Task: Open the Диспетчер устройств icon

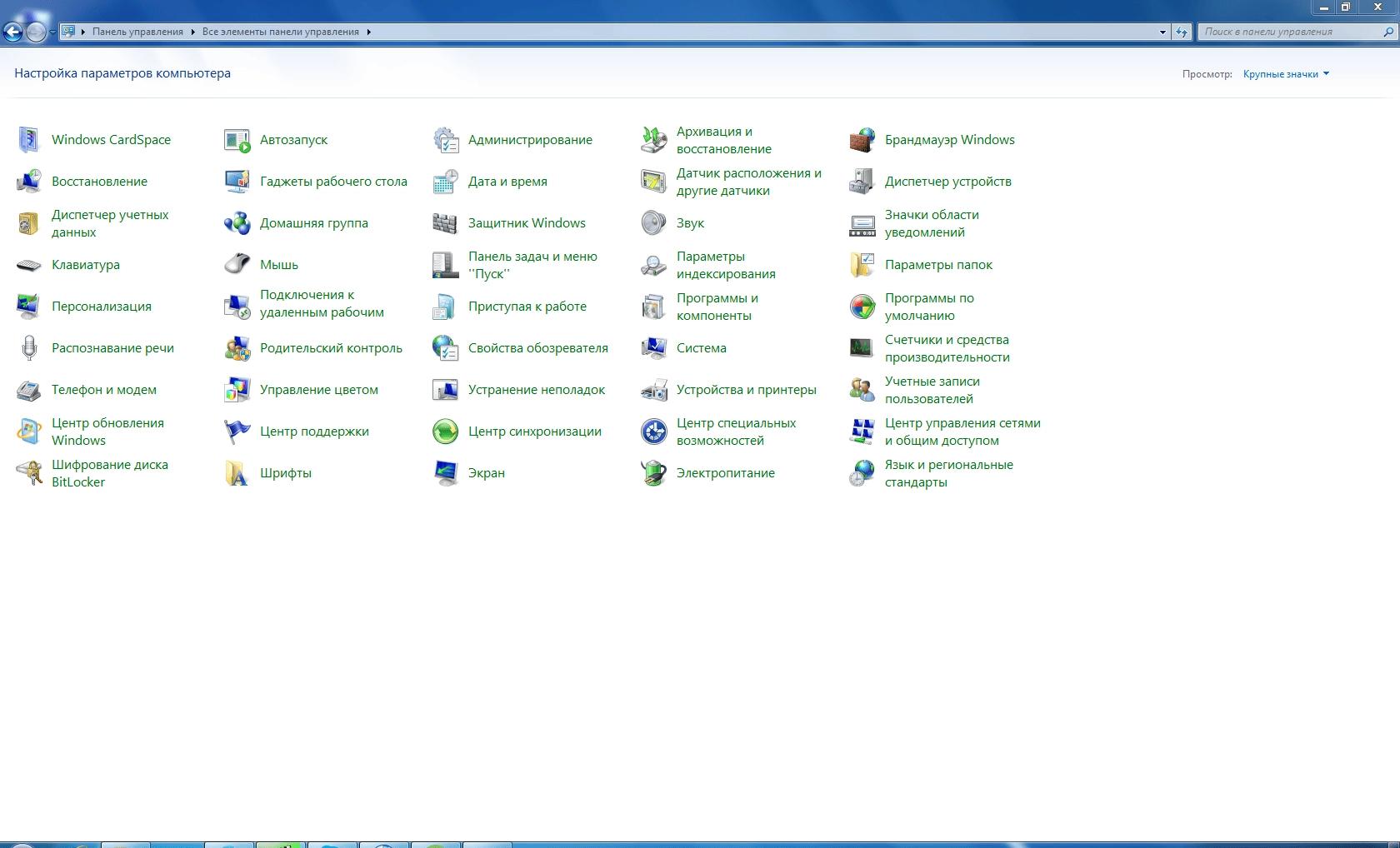Action: pyautogui.click(x=862, y=182)
